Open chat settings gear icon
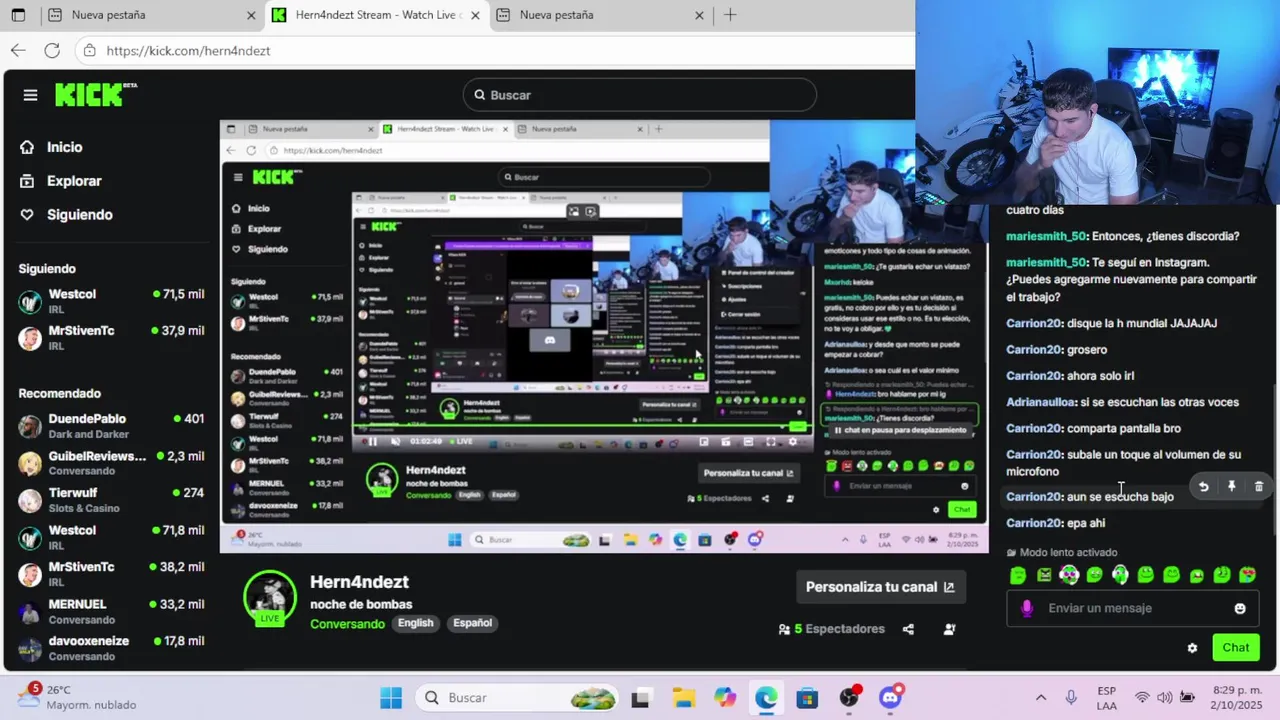This screenshot has height=720, width=1280. tap(1192, 648)
